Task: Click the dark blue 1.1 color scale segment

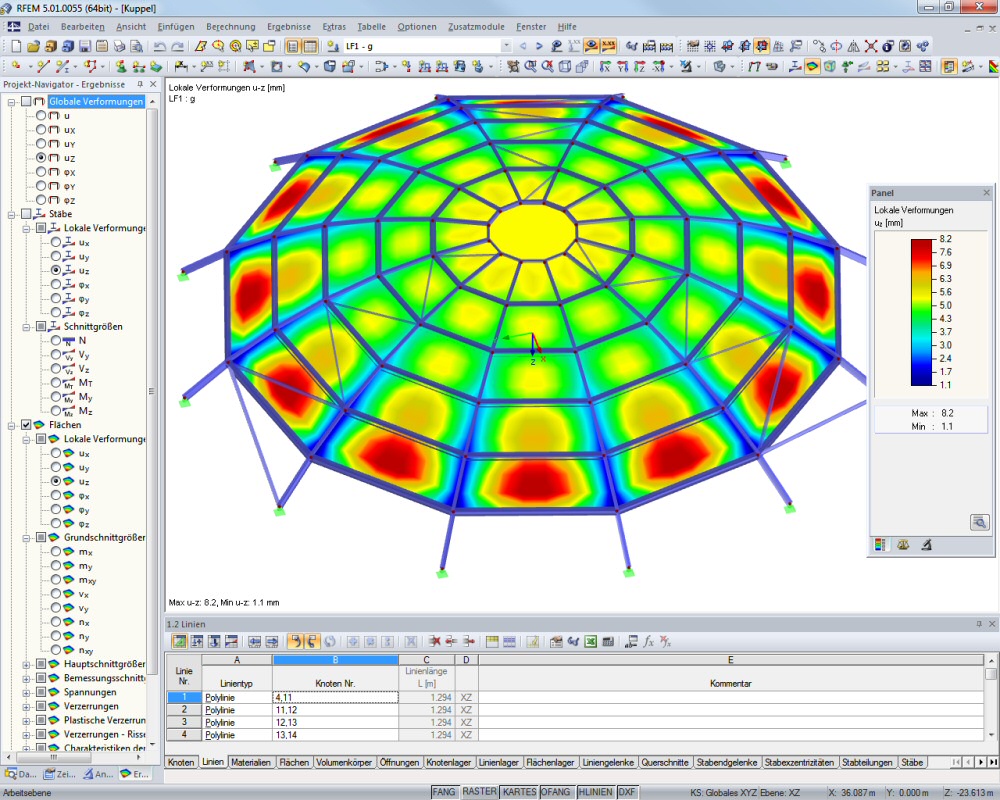Action: coord(922,381)
